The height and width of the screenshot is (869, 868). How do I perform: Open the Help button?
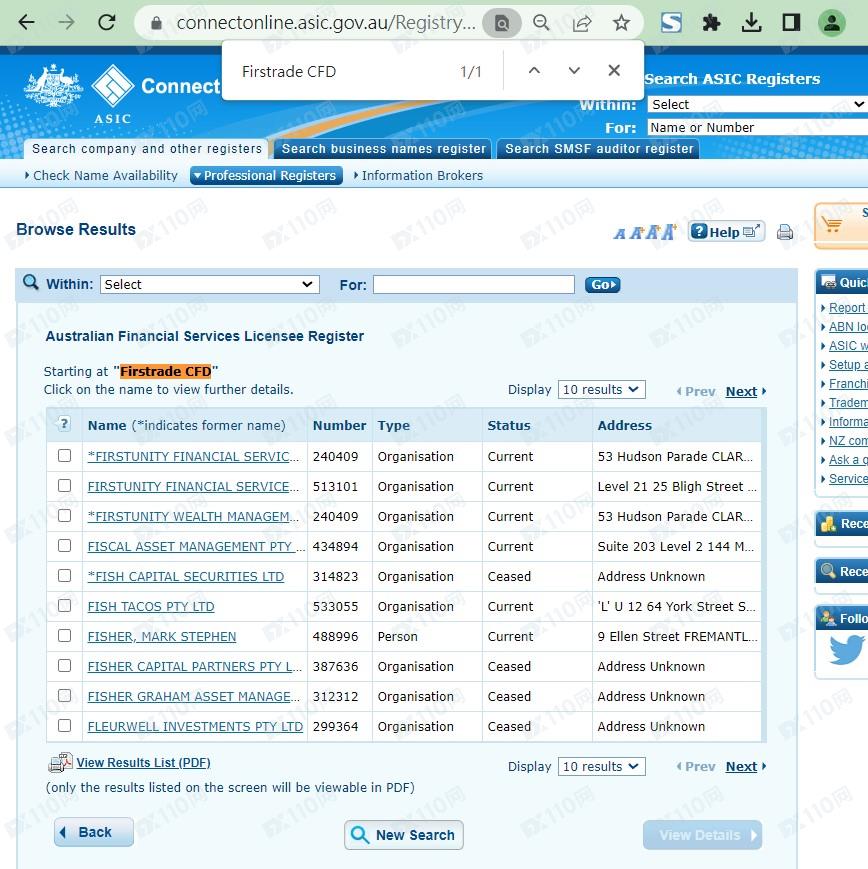tap(727, 232)
